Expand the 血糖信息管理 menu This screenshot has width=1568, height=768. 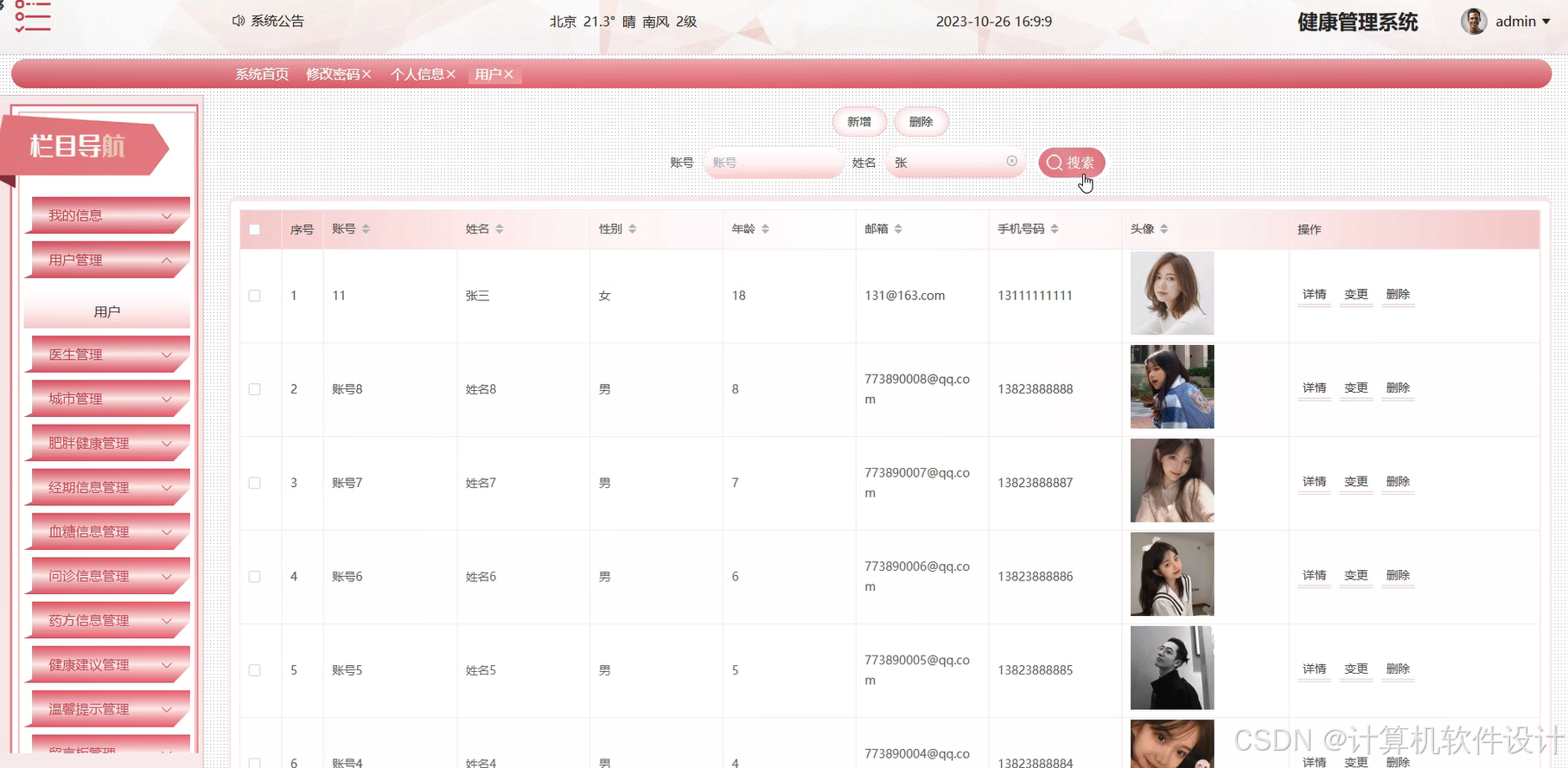(x=110, y=532)
